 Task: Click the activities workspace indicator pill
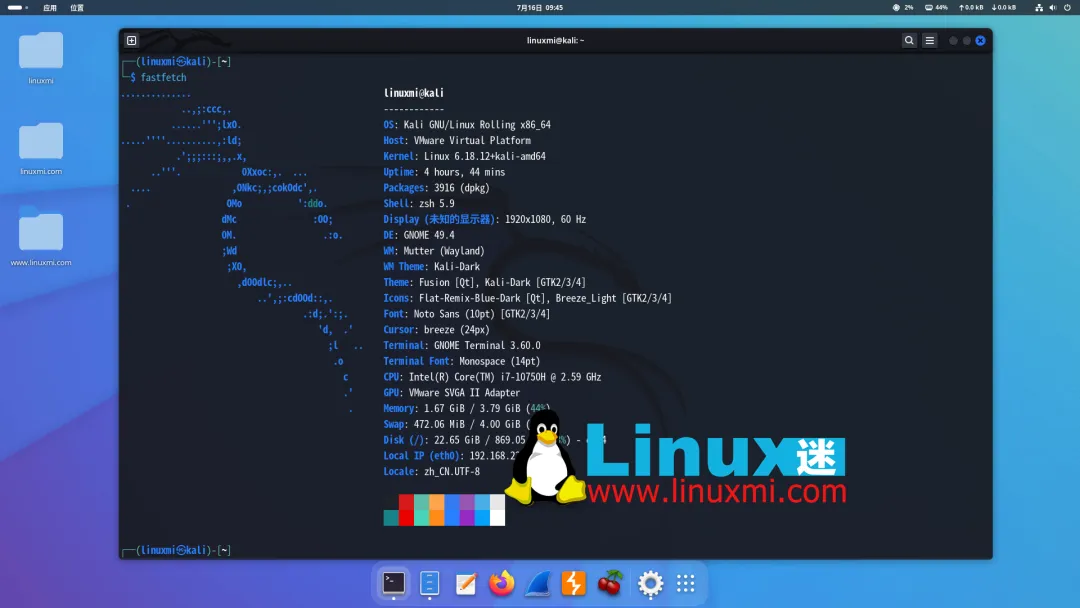17,8
